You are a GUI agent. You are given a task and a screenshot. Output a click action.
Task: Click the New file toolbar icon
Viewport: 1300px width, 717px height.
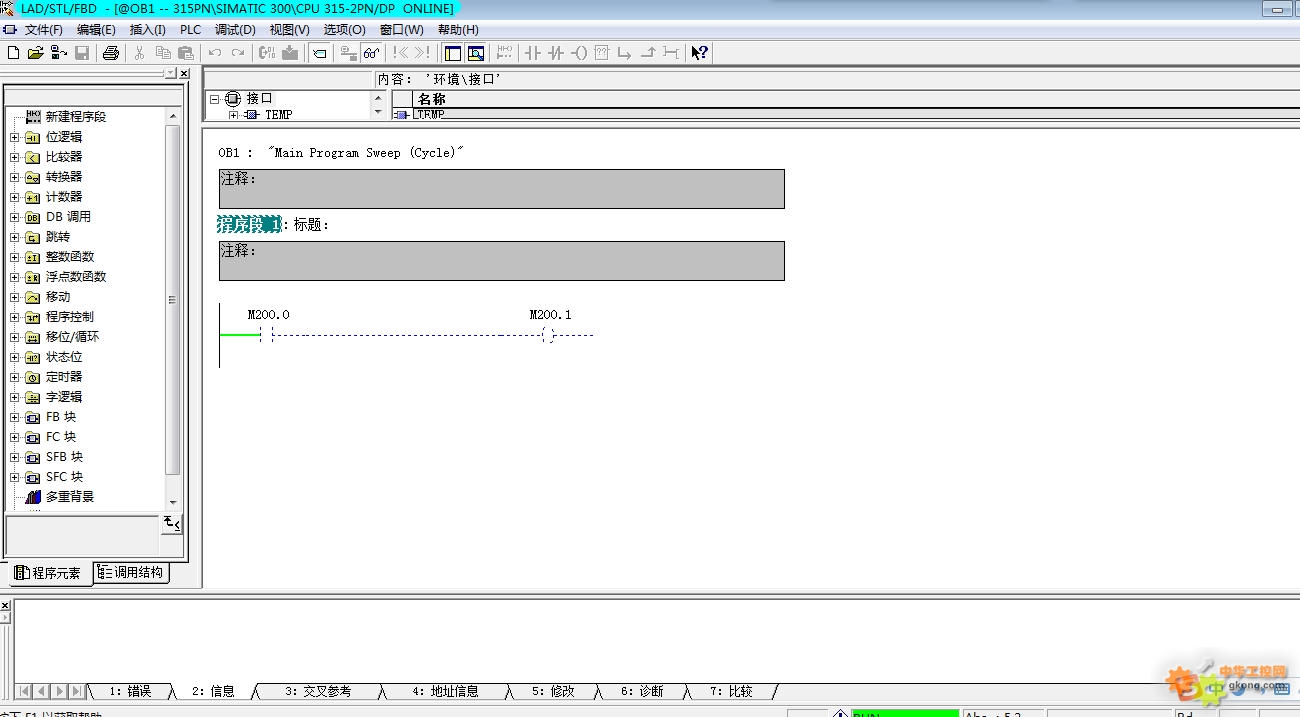tap(12, 53)
